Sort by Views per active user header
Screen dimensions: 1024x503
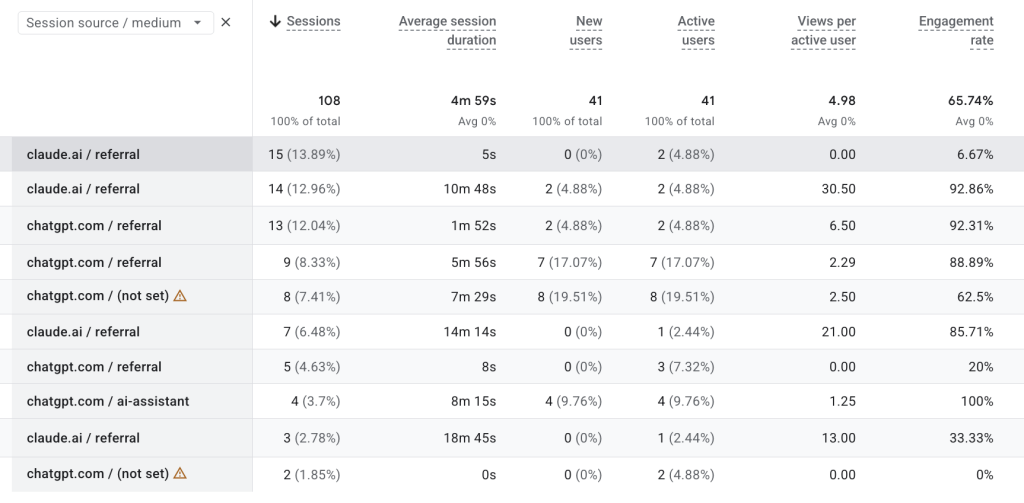click(x=824, y=31)
